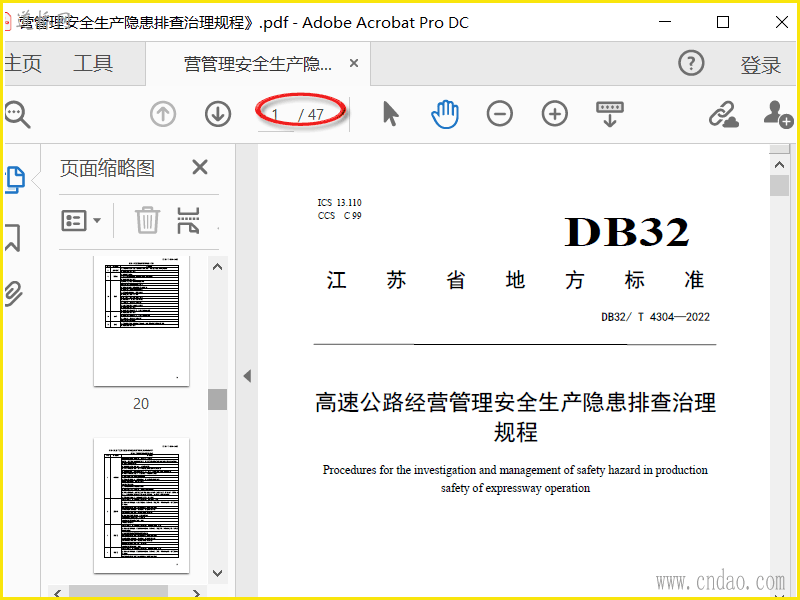
Task: Click the document scroll-up arrow
Action: (779, 165)
